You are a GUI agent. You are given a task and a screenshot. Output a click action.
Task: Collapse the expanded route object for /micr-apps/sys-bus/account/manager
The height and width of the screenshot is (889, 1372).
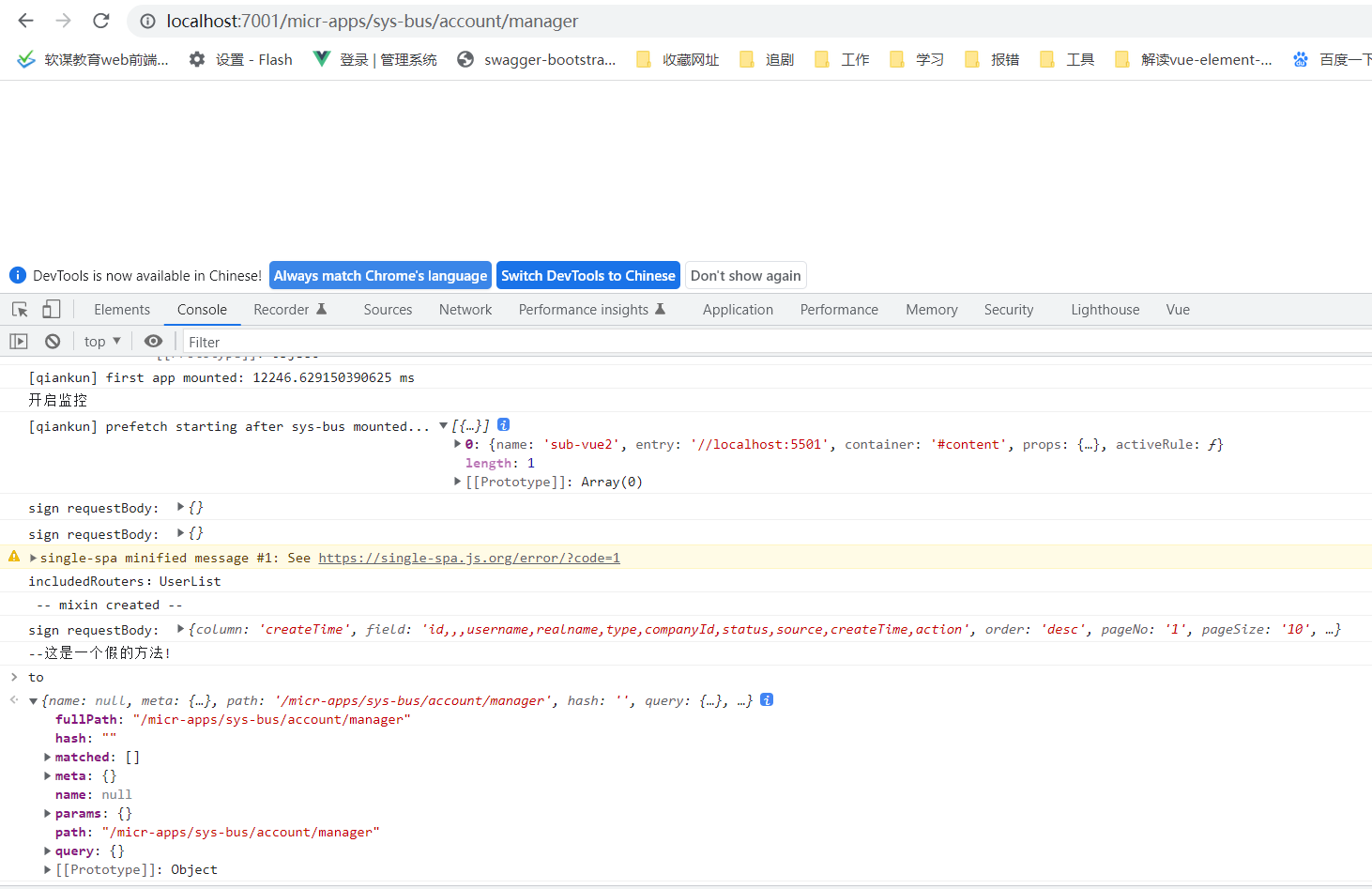click(x=34, y=699)
